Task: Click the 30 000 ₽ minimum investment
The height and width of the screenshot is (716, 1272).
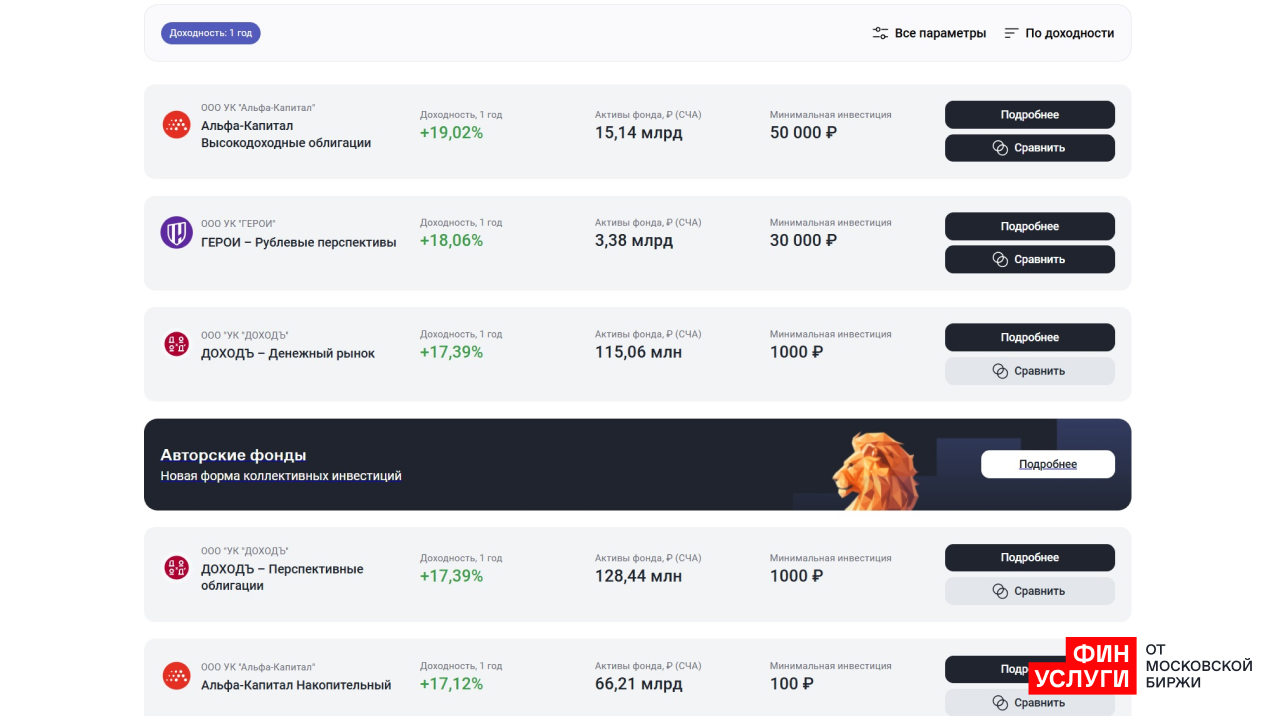Action: 803,241
